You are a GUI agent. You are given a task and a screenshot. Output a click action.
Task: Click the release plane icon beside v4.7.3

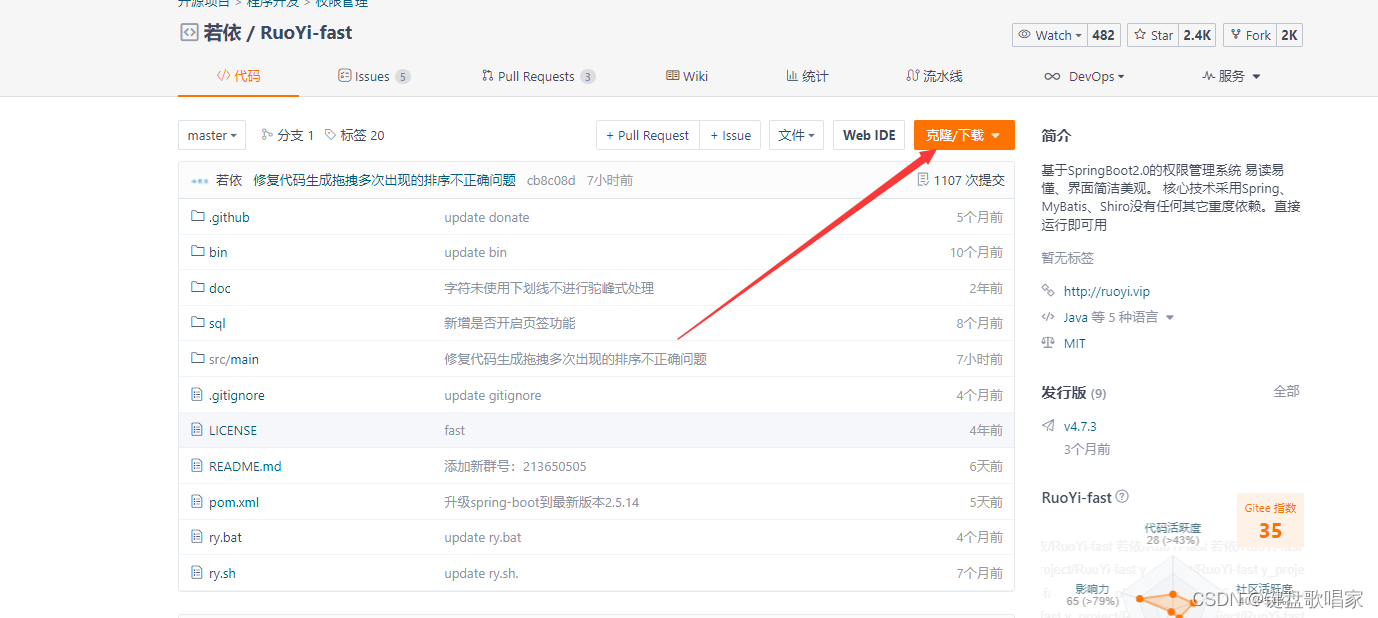[x=1048, y=425]
